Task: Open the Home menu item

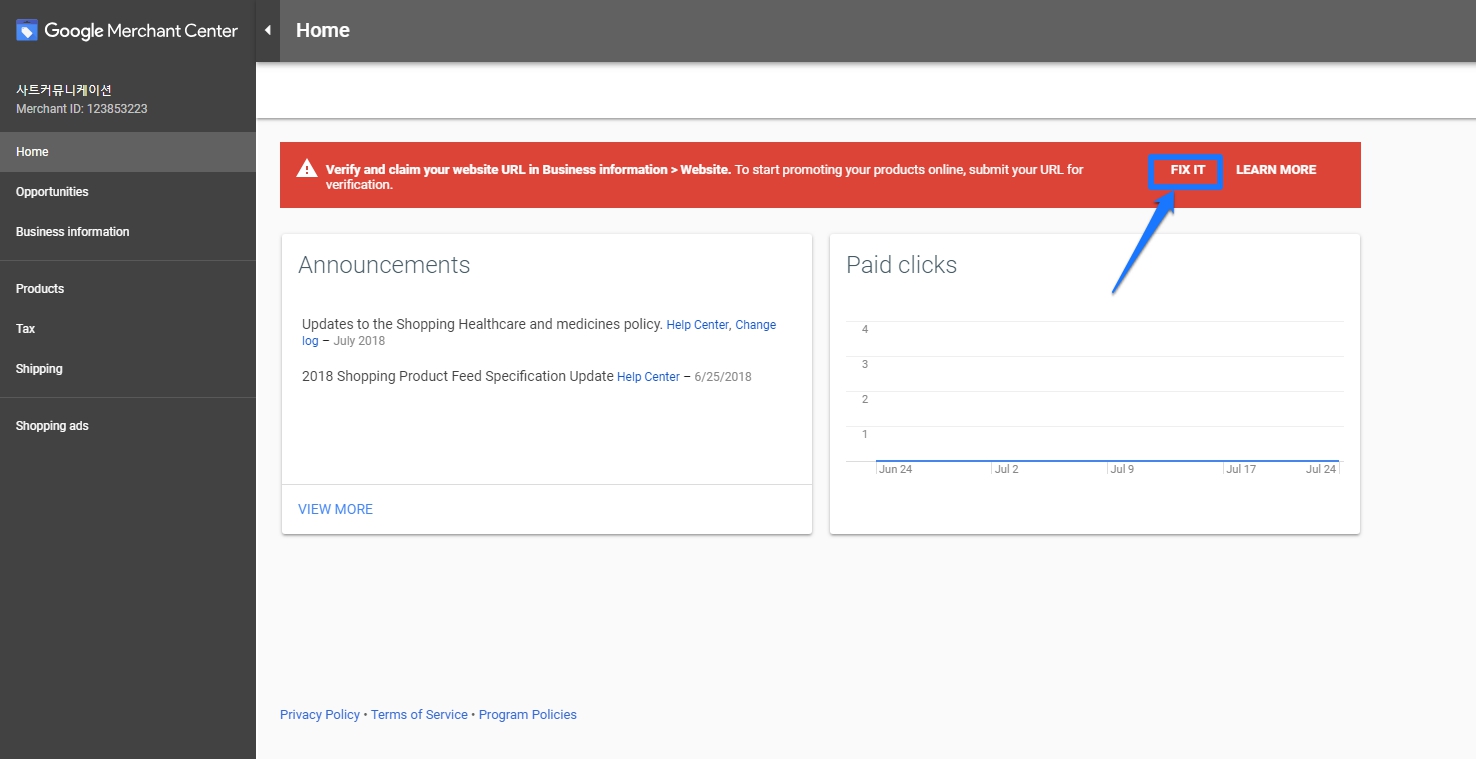Action: point(128,152)
